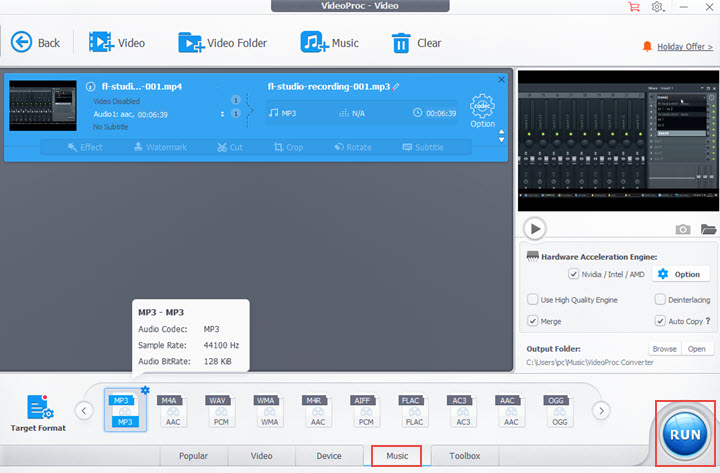
Task: Select the M4R AAC format
Action: (x=317, y=411)
